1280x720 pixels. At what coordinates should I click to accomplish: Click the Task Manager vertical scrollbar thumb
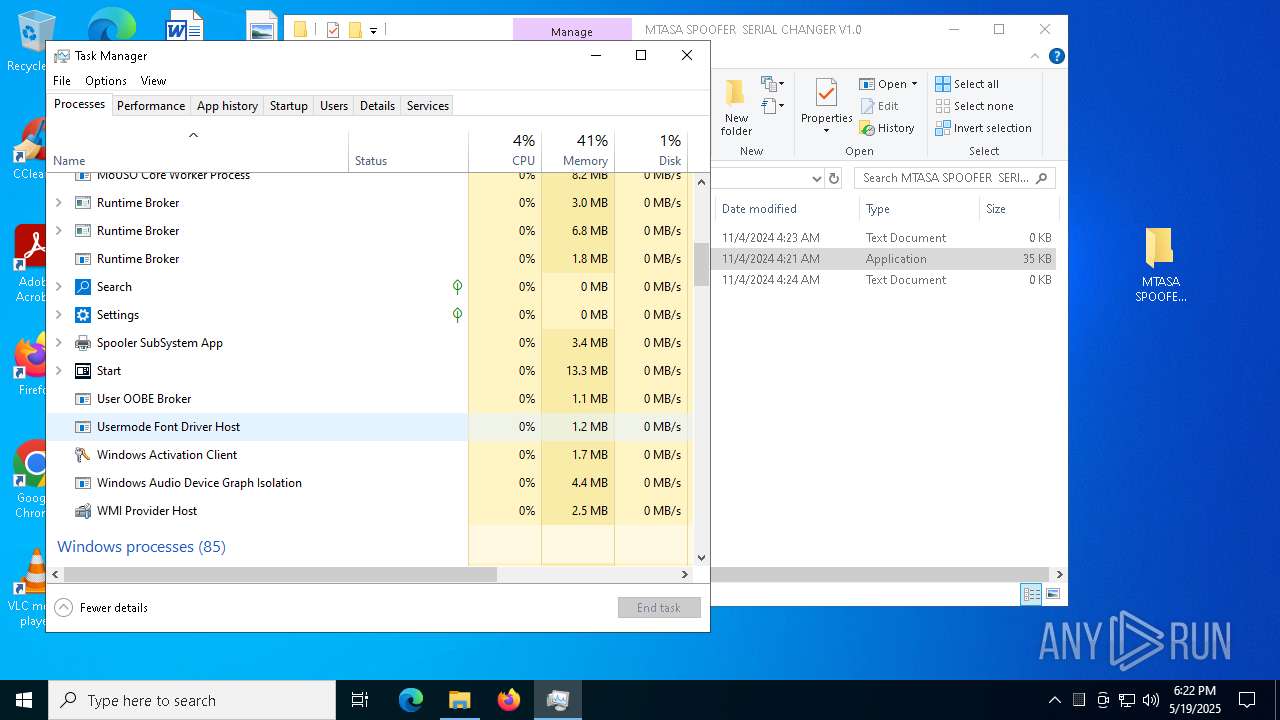pos(701,265)
